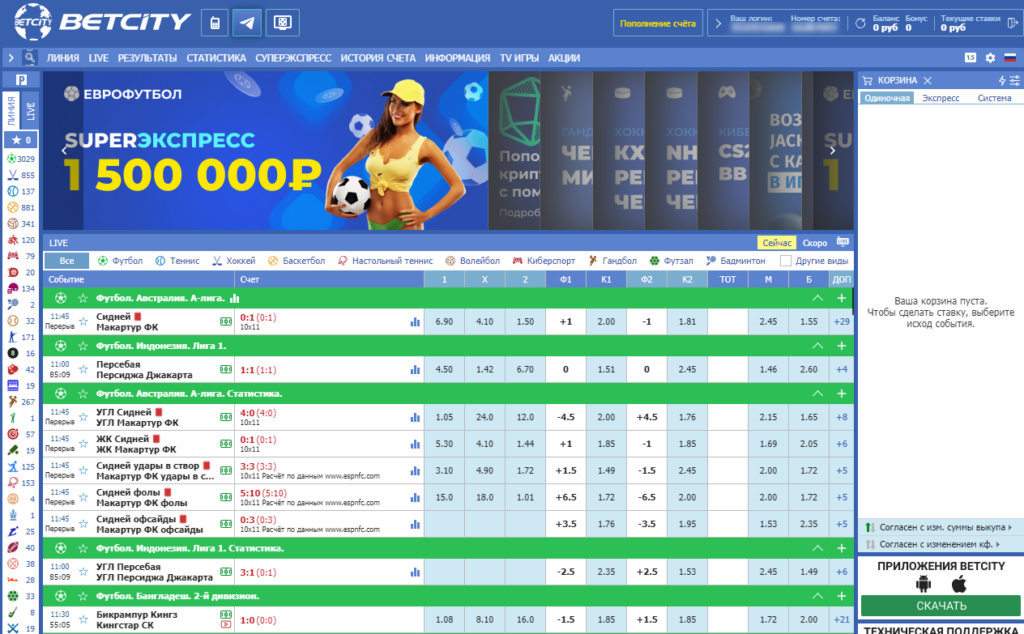
Task: Favorite Футбол. Австралия. А-лига league star
Action: point(82,298)
